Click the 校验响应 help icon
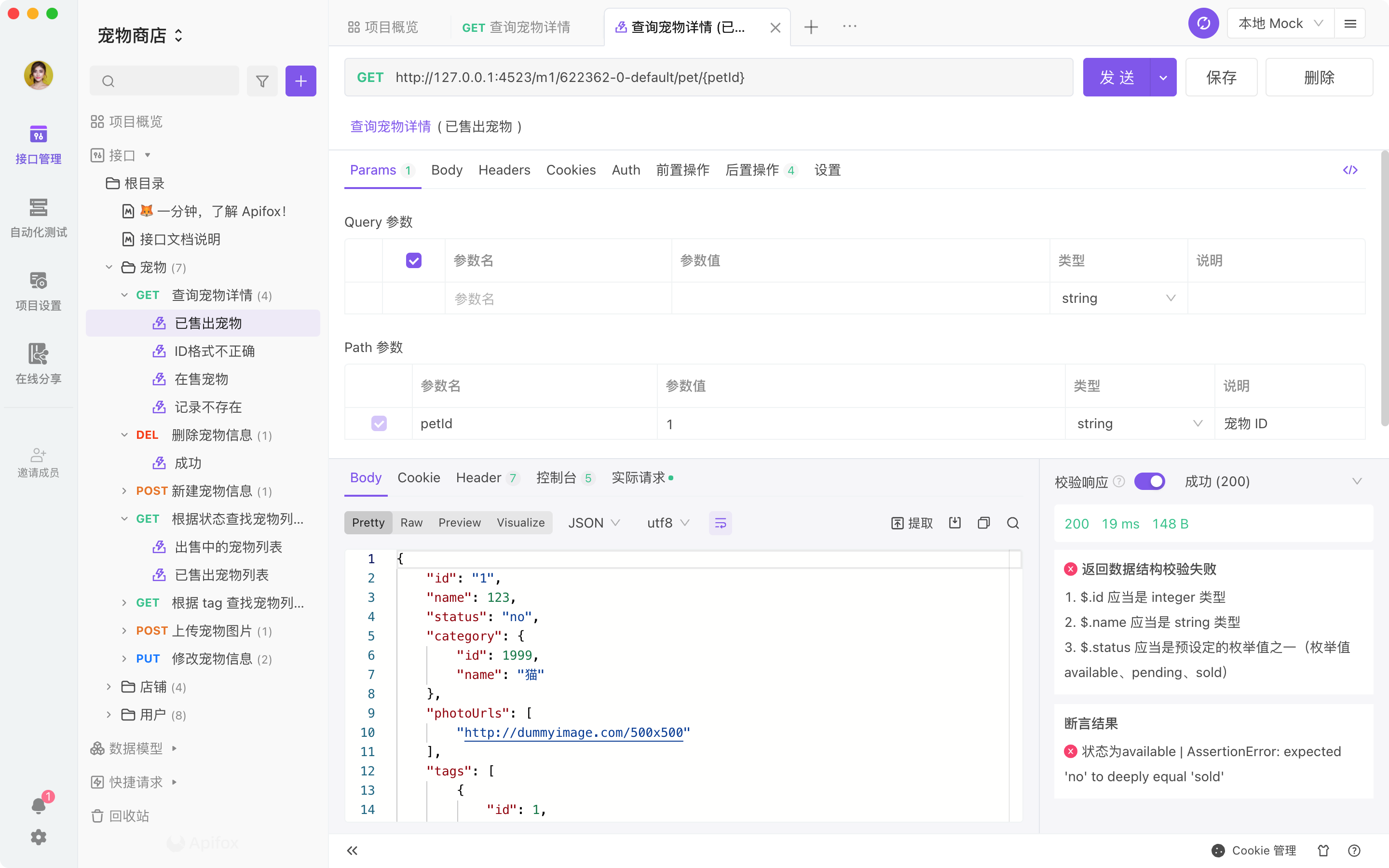 pyautogui.click(x=1118, y=481)
